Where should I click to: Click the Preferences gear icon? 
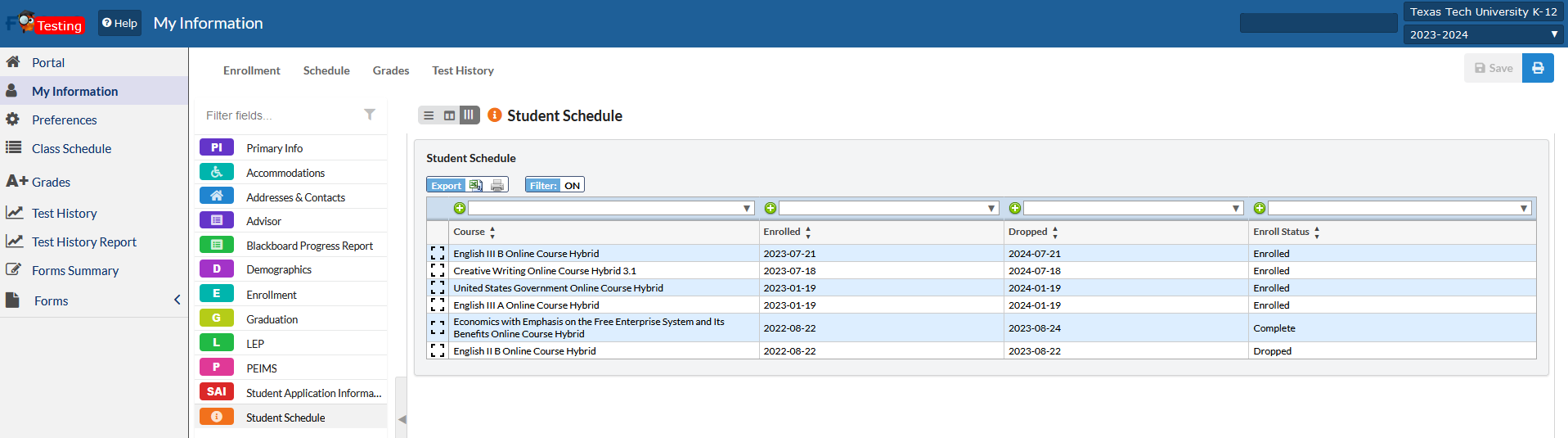12,119
